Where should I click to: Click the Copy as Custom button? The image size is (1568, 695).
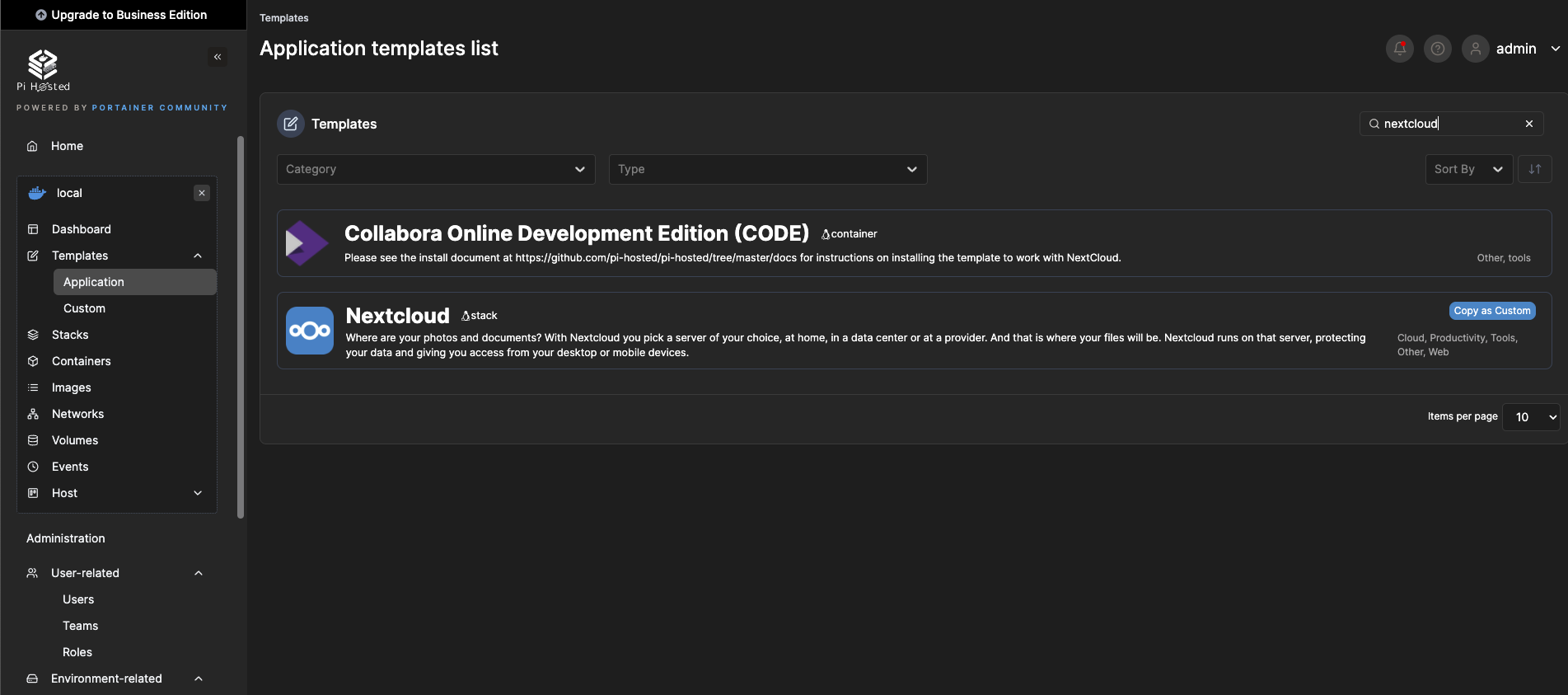click(1491, 311)
